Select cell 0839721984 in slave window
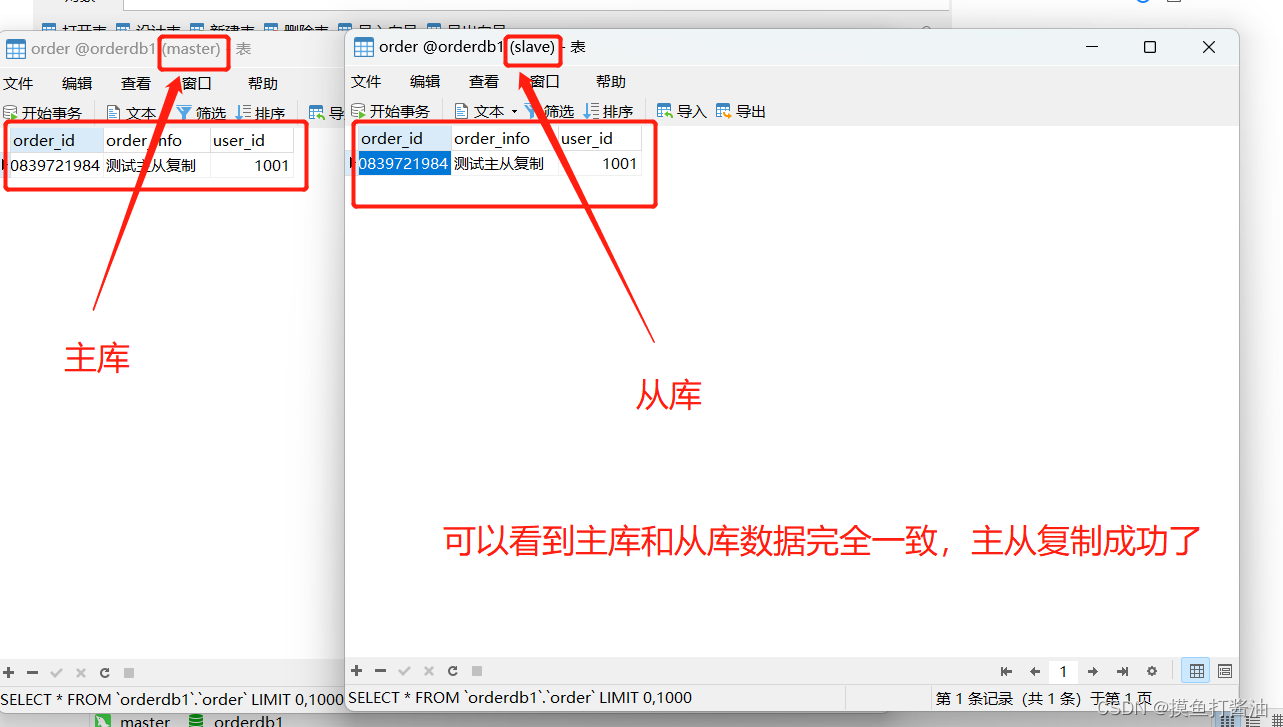The height and width of the screenshot is (727, 1283). 404,163
